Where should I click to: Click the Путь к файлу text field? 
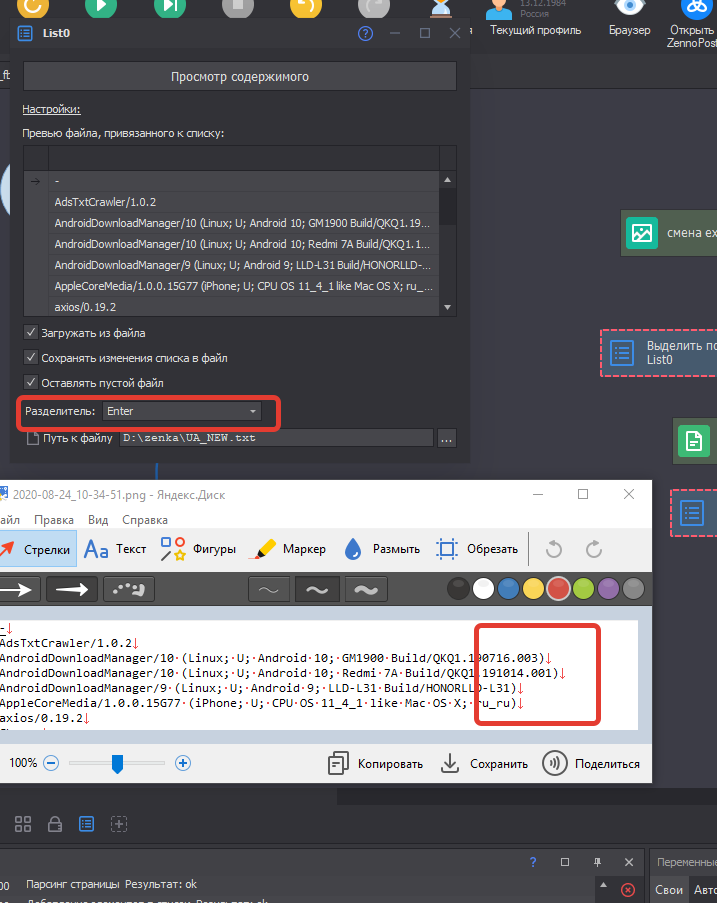tap(276, 438)
